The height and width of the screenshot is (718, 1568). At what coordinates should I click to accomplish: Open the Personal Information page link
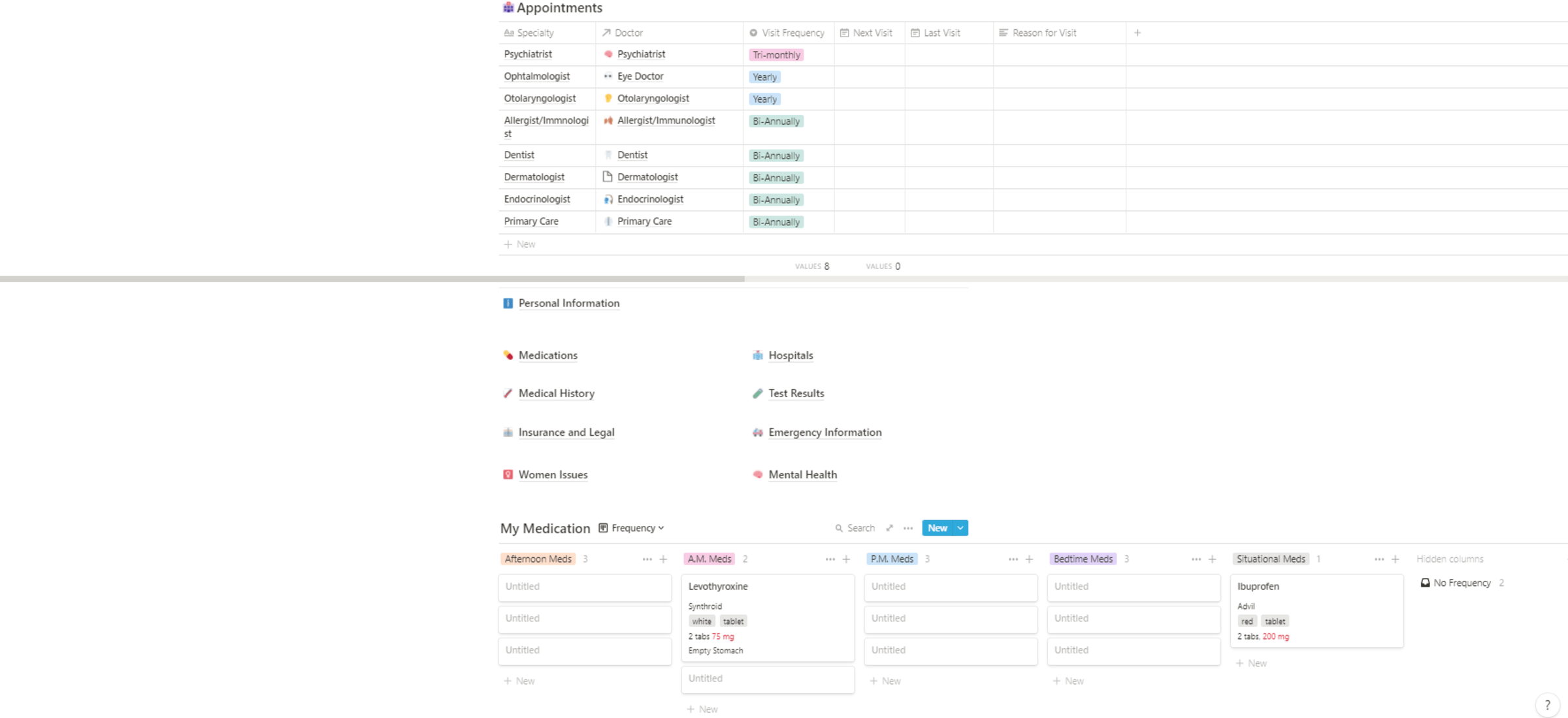tap(568, 302)
